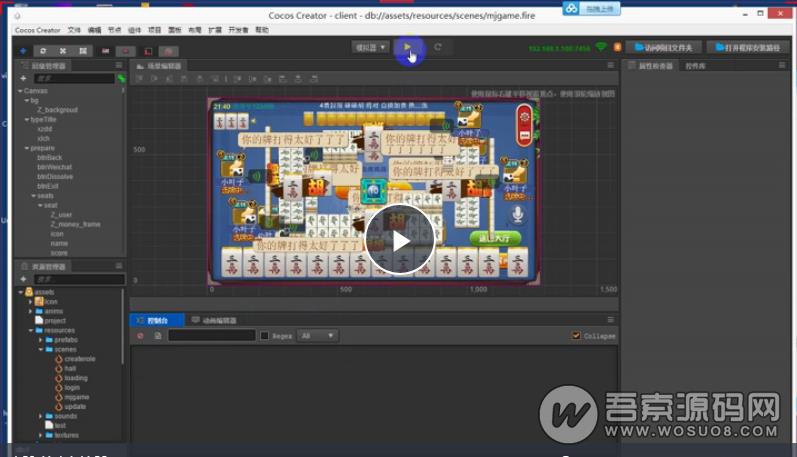The image size is (797, 457).
Task: Refresh the preview with the reload icon
Action: (x=438, y=47)
